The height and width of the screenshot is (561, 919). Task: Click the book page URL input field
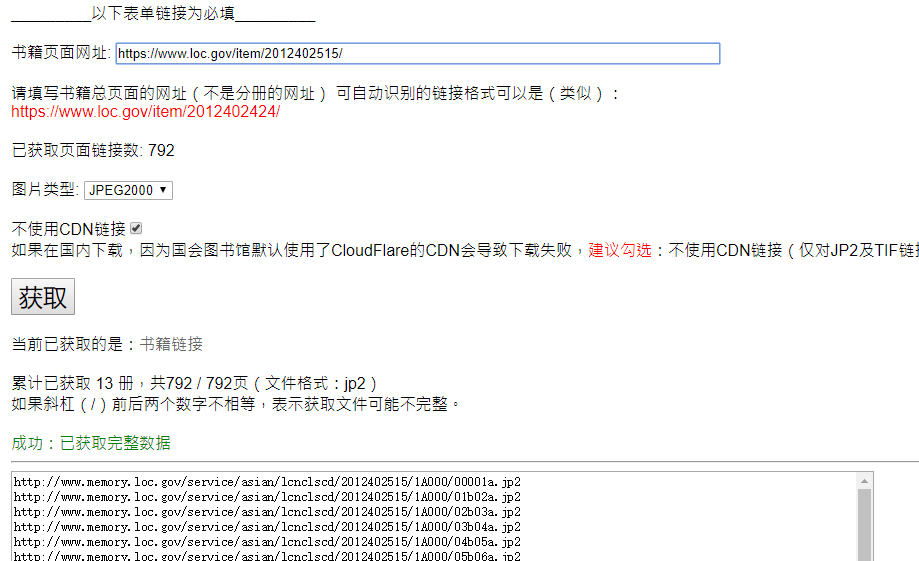[417, 54]
